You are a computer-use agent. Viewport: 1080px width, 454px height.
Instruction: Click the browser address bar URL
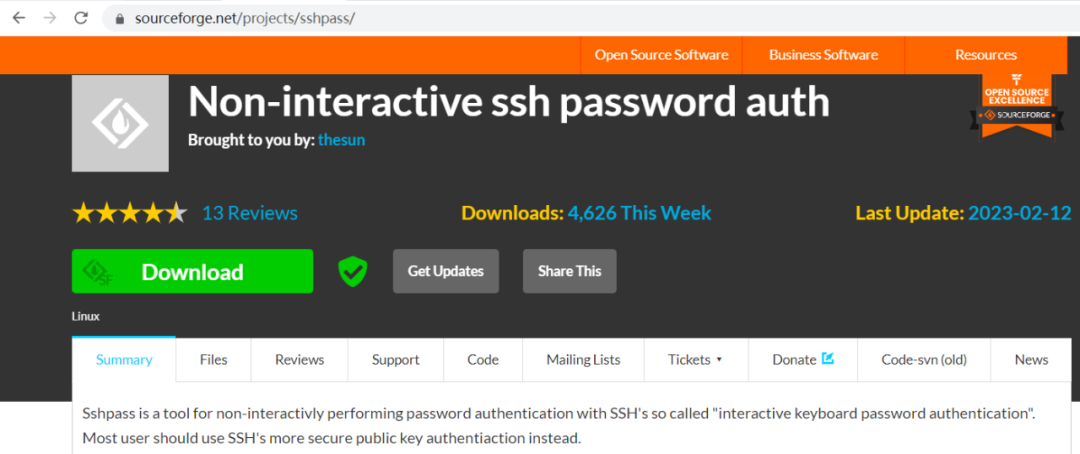tap(245, 19)
